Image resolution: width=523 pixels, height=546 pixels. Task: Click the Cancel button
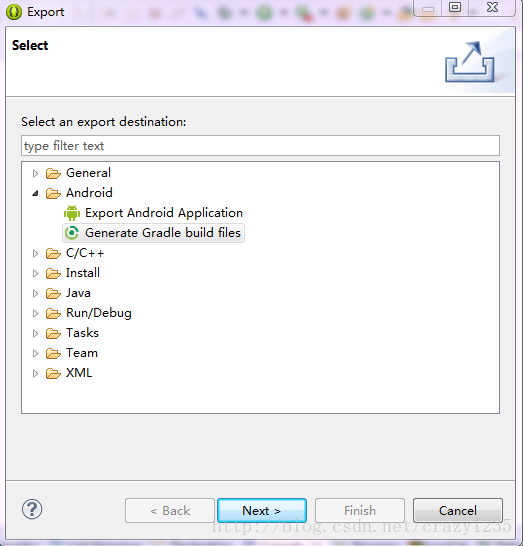pyautogui.click(x=458, y=511)
